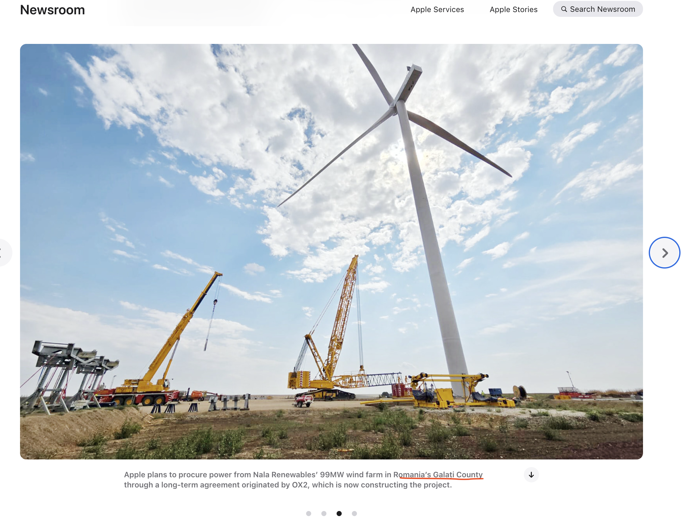Advance to the next gallery slide arrow

tap(664, 253)
